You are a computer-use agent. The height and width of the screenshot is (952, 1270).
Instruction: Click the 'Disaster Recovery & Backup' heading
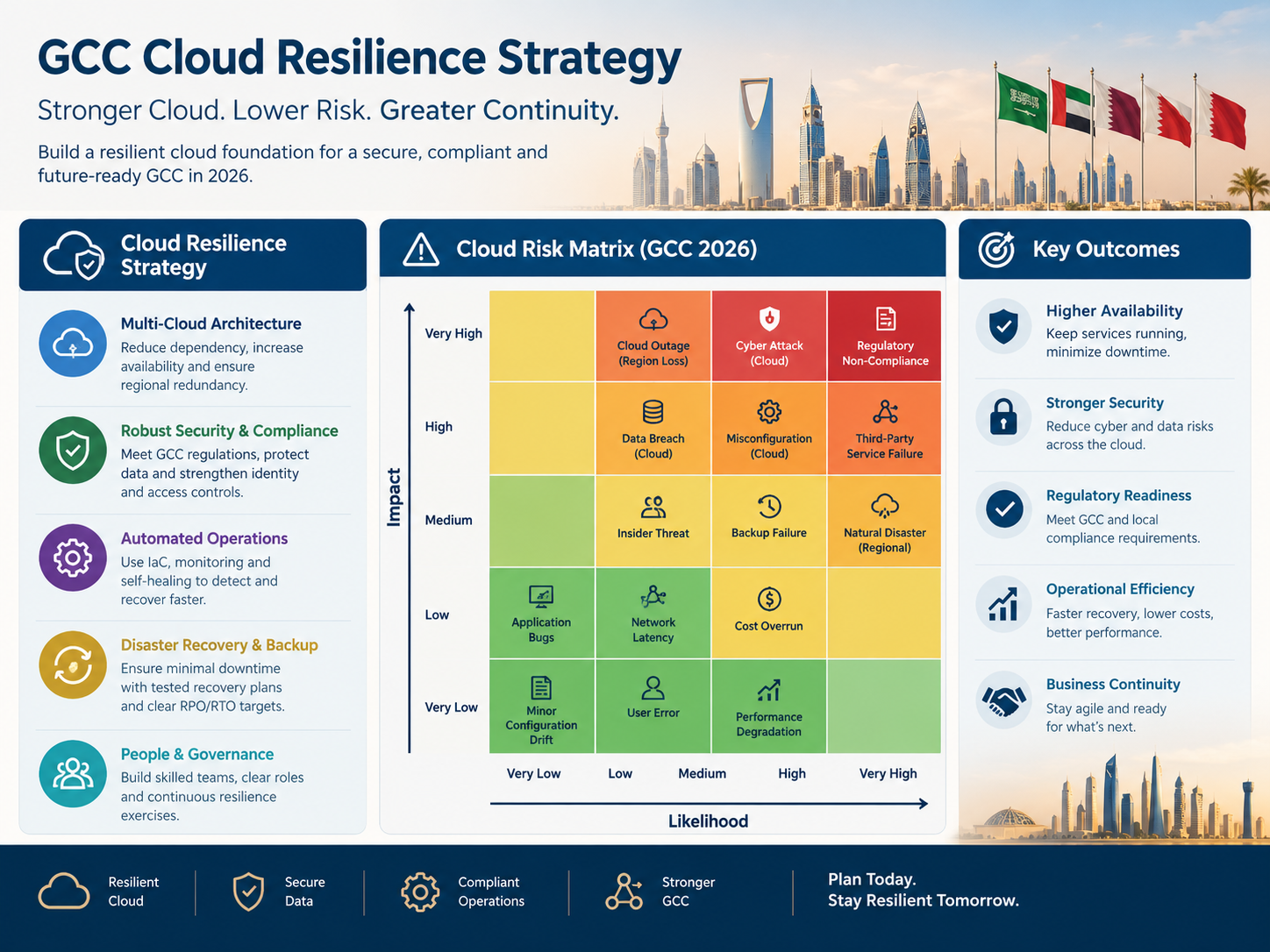pos(219,645)
